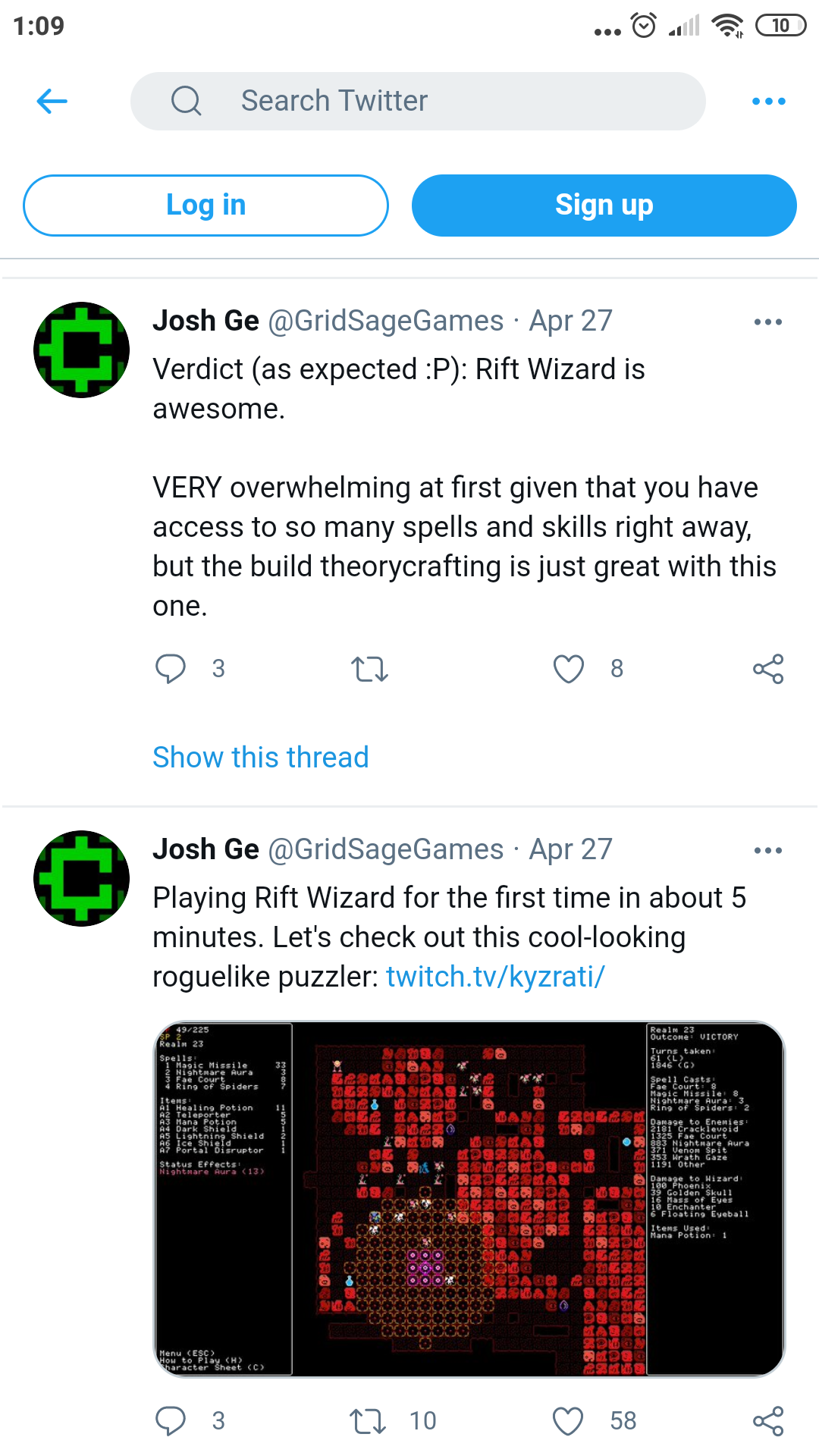Tap the back arrow icon
Screen dimensions: 819x1456
pos(52,101)
